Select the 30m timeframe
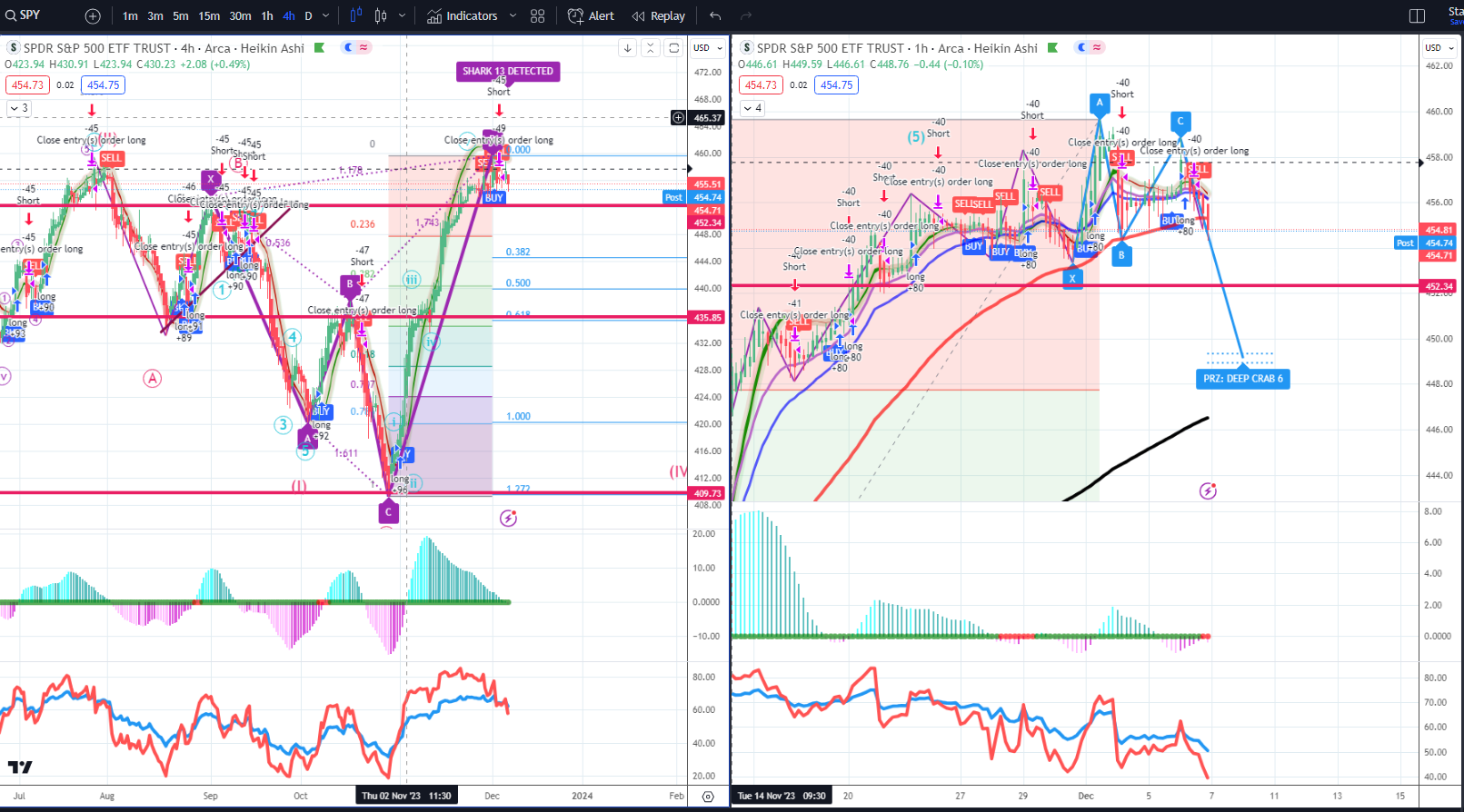The width and height of the screenshot is (1464, 812). [240, 15]
